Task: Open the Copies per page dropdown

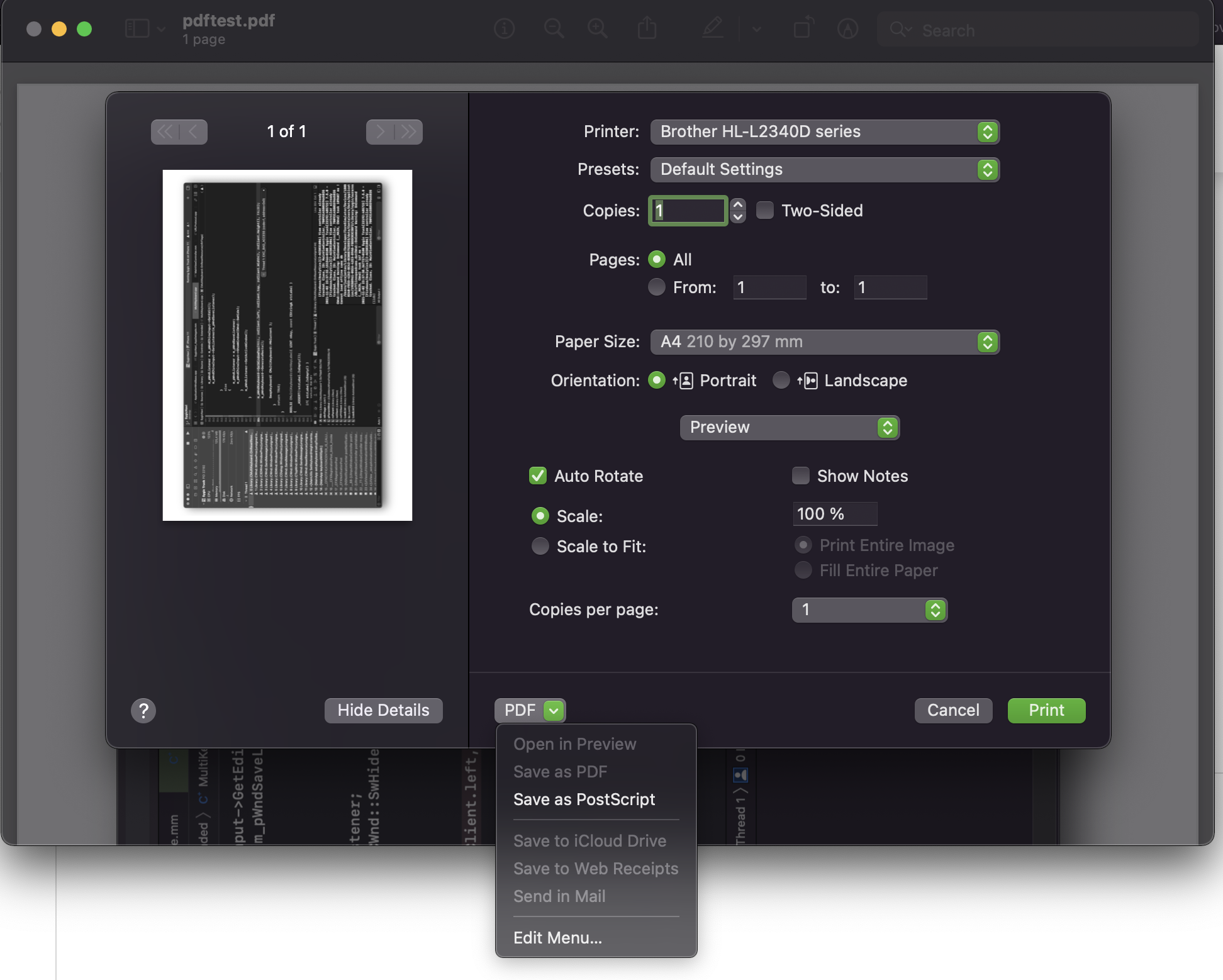Action: tap(869, 610)
